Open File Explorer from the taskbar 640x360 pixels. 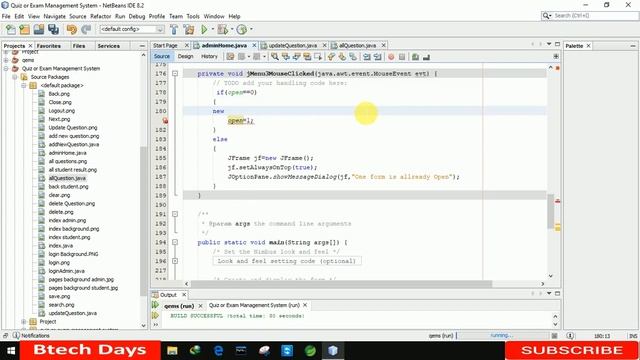(172, 350)
